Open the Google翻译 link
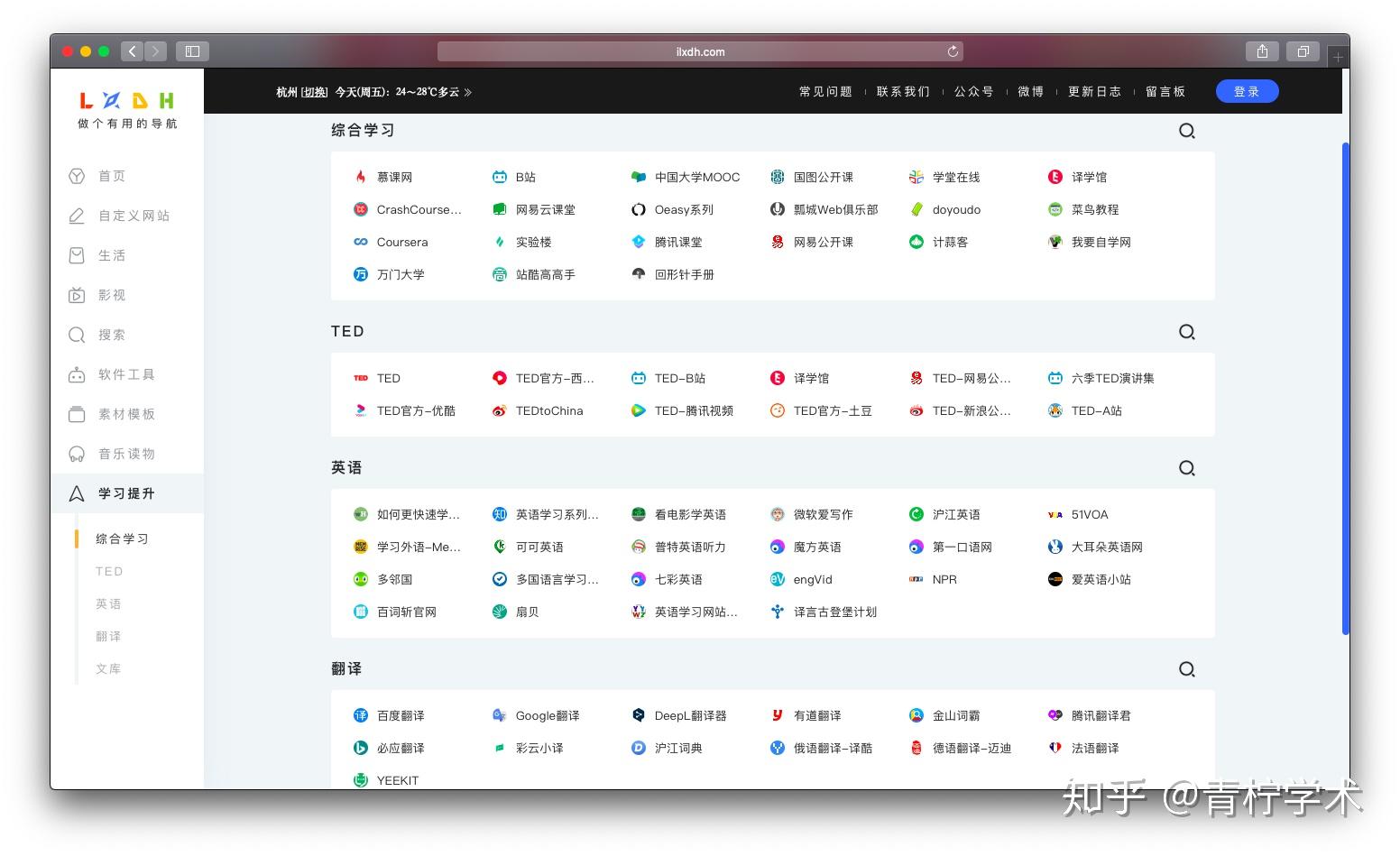1400x856 pixels. (548, 715)
